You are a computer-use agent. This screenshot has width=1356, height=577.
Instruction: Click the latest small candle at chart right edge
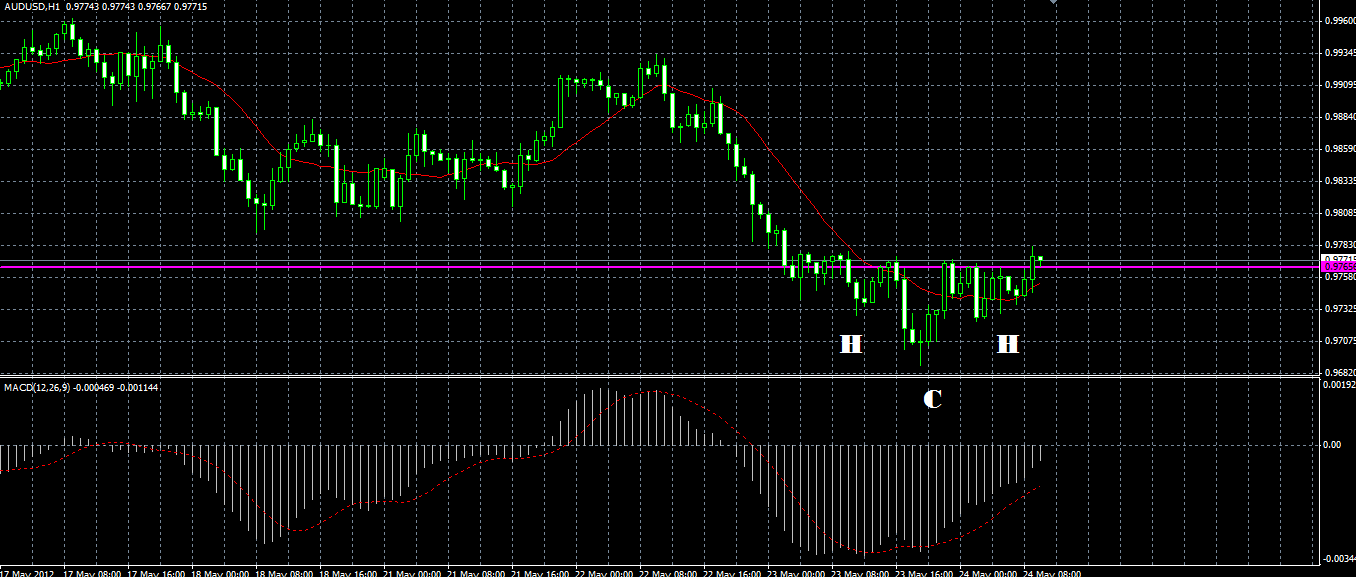1041,259
